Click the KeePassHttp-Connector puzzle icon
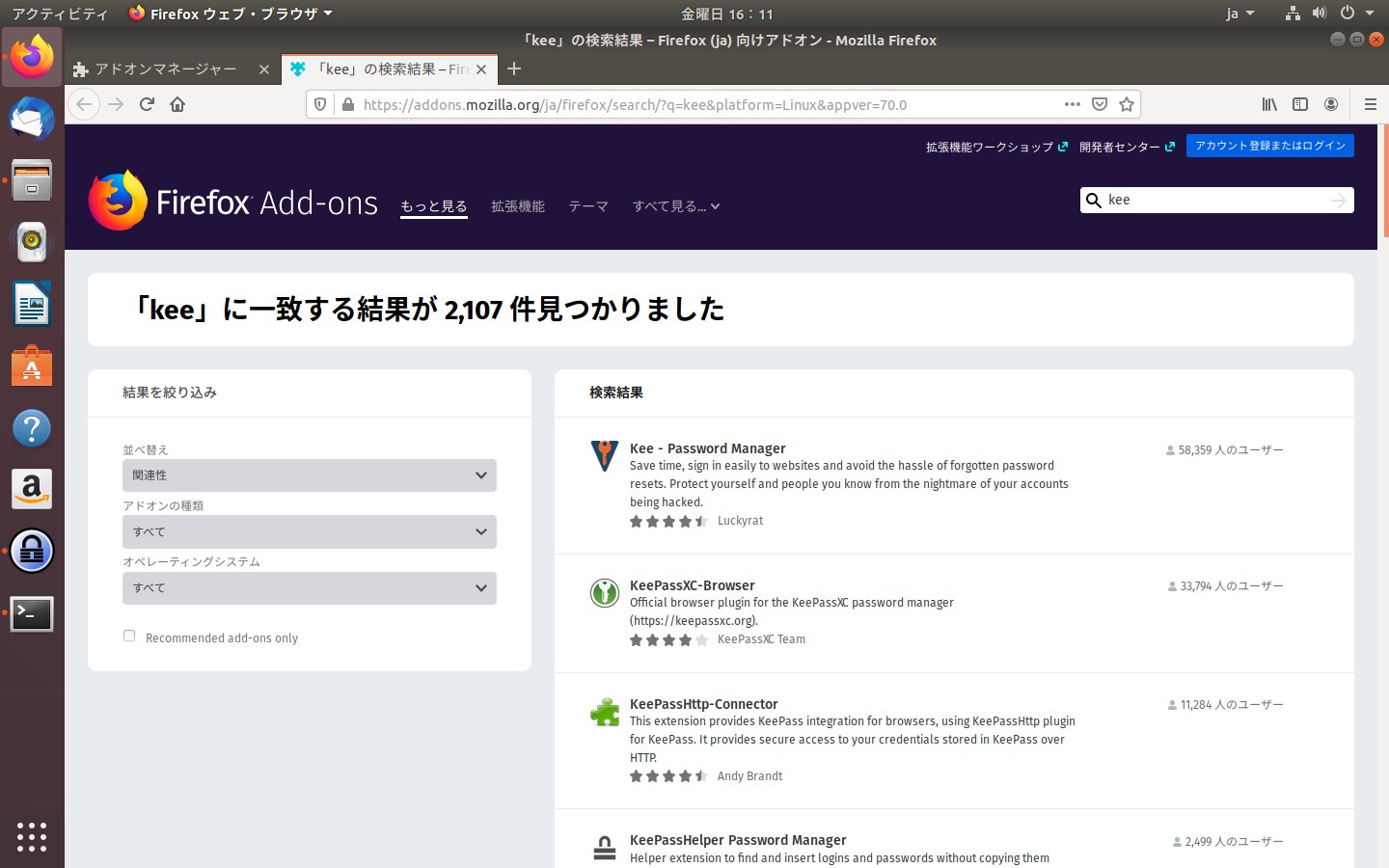The width and height of the screenshot is (1389, 868). [x=605, y=712]
